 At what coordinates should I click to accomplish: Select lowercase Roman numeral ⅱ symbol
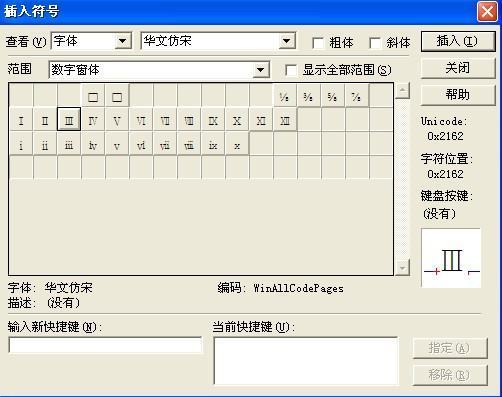click(45, 144)
